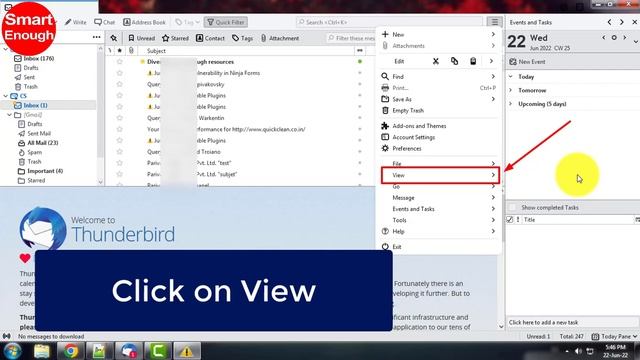The image size is (640, 360).
Task: Open the Write new message button
Action: click(x=76, y=22)
